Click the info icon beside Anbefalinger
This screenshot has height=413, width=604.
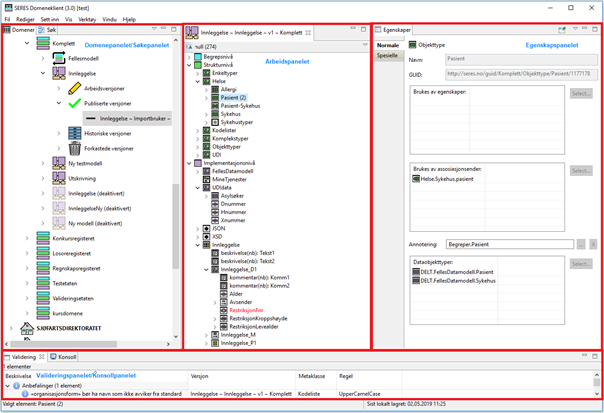point(17,386)
